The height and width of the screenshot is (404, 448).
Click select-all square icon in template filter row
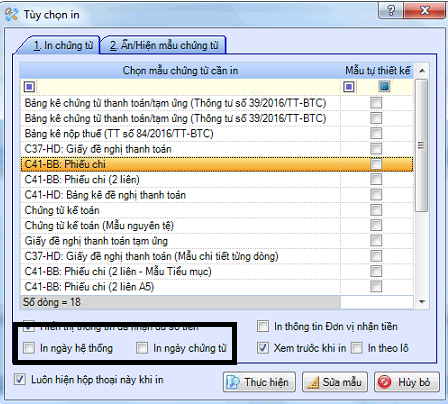click(x=29, y=87)
